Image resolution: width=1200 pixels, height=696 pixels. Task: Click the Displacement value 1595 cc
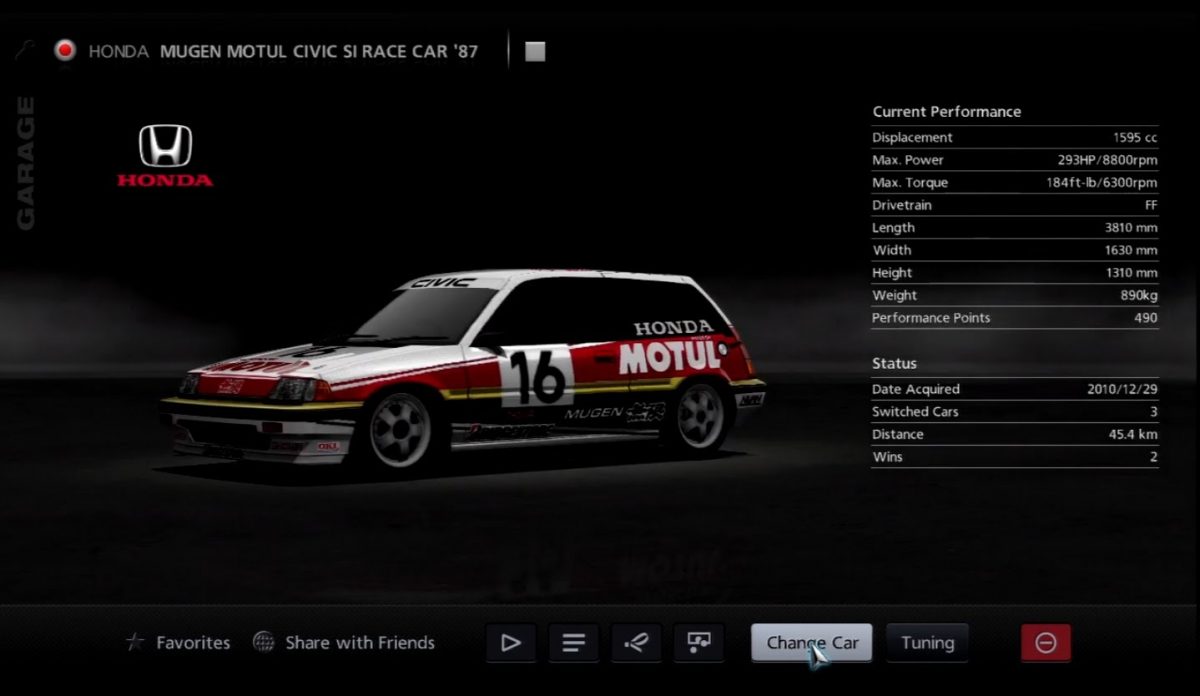pos(1135,138)
